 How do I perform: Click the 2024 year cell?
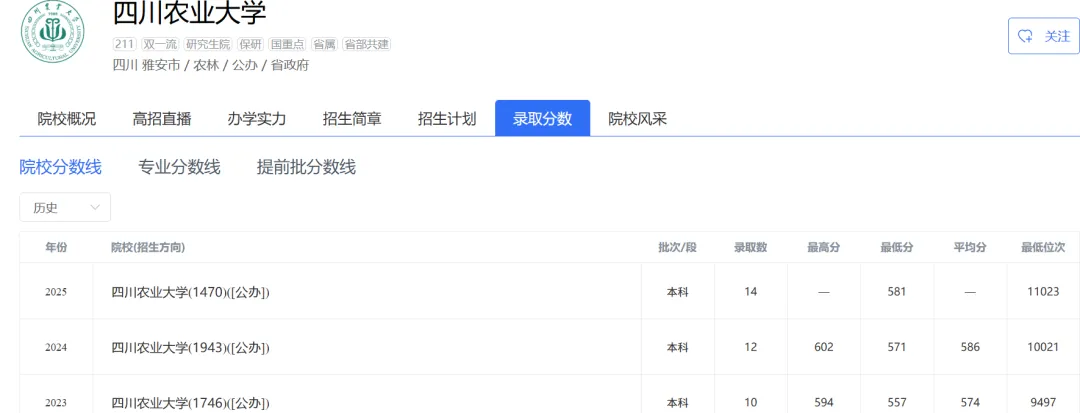pyautogui.click(x=56, y=348)
